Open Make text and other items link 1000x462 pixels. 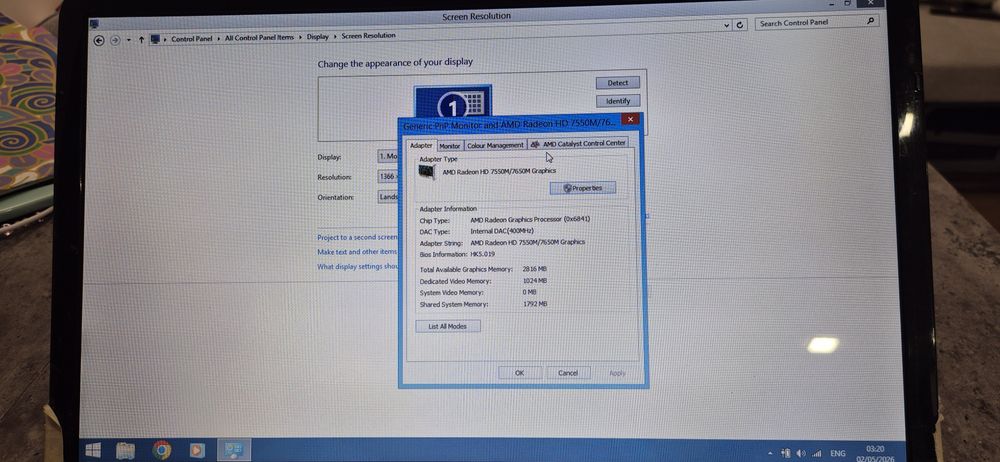point(357,252)
